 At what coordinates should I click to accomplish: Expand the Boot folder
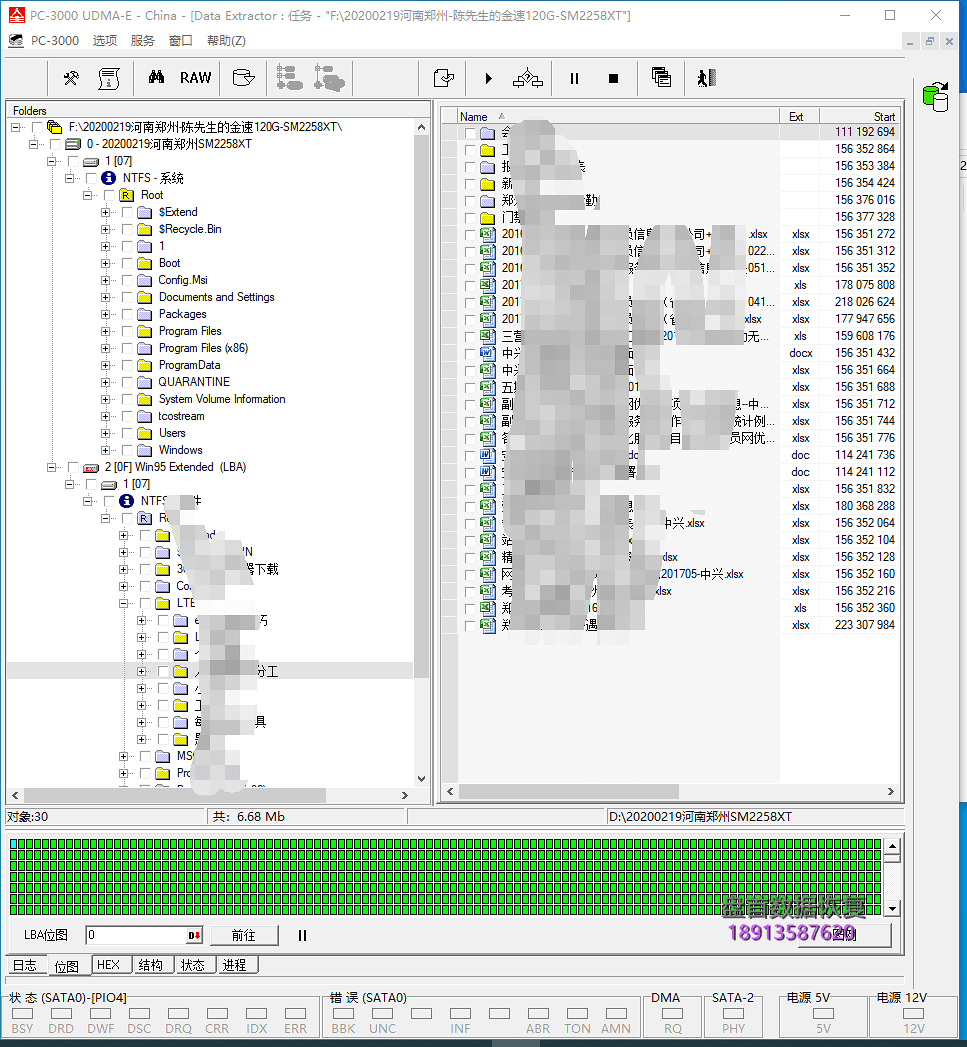tap(106, 263)
